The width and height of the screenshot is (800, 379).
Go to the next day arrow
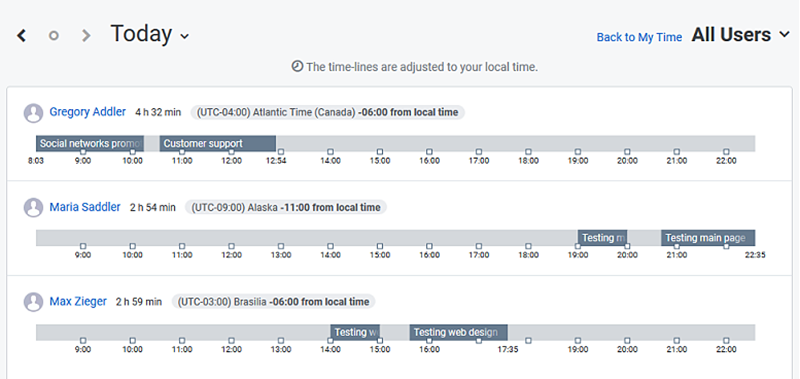[86, 36]
